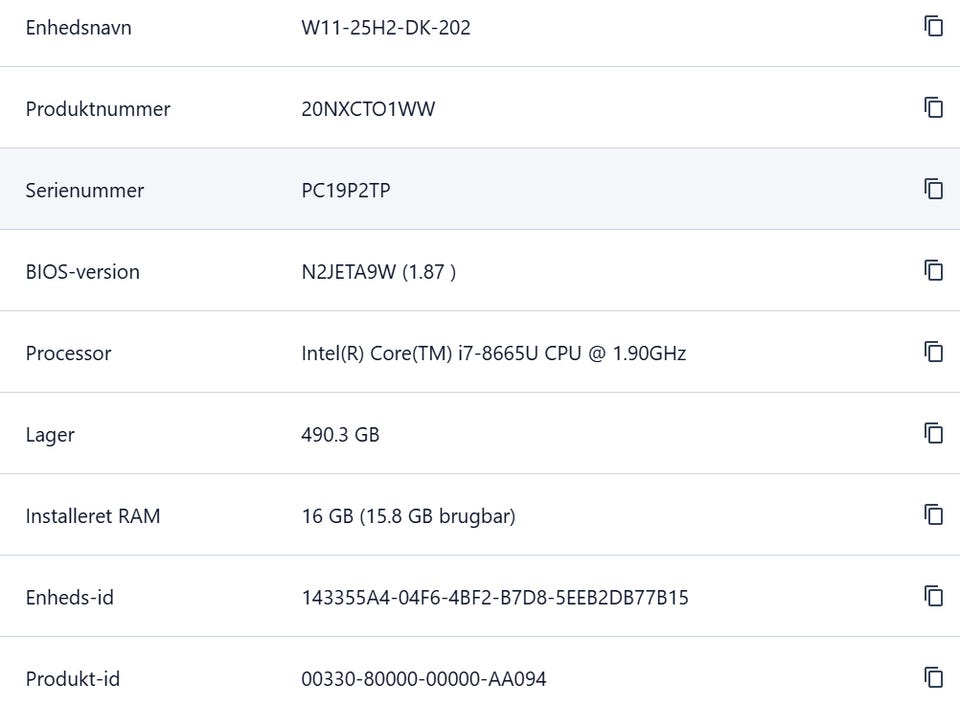Click the Enheds-id GUID text

point(495,598)
